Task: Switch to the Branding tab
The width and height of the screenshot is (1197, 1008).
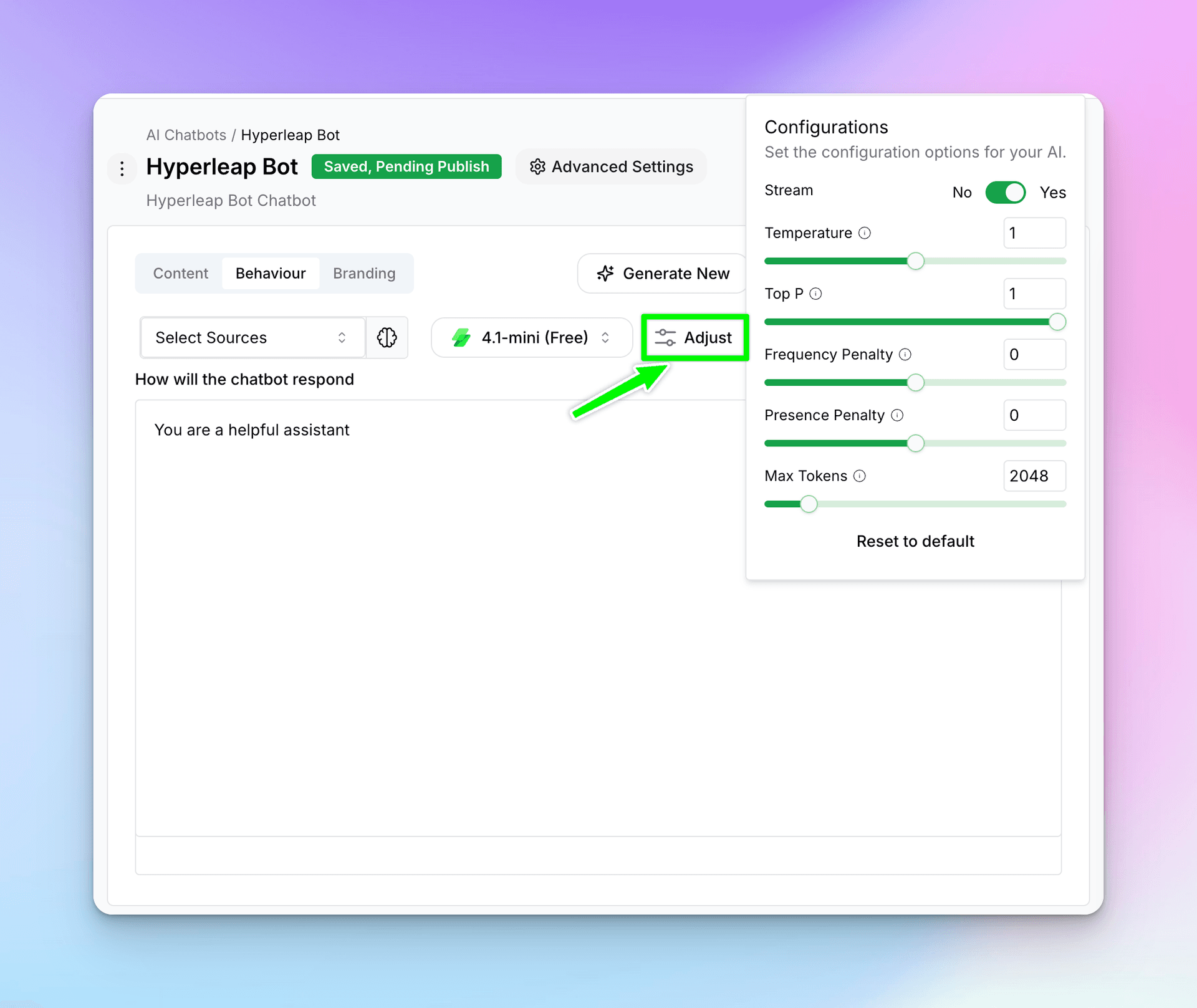Action: (x=364, y=273)
